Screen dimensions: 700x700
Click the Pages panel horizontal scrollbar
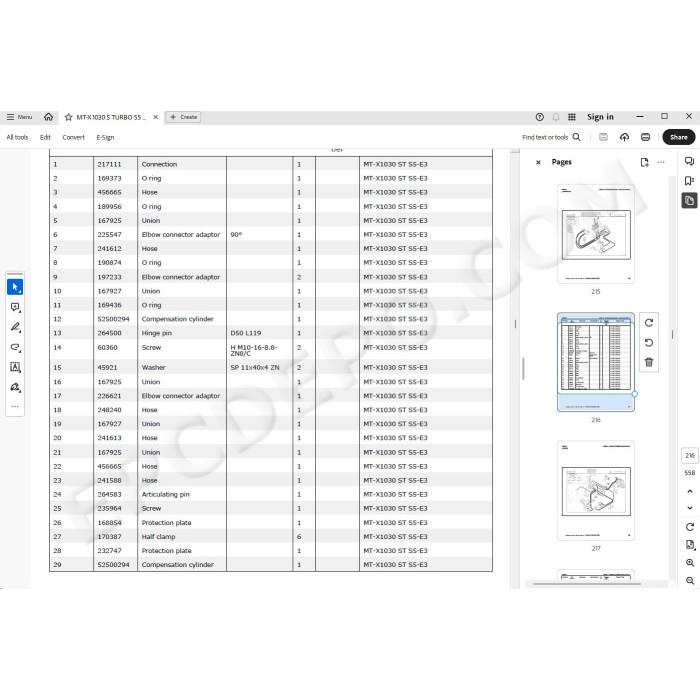point(587,583)
